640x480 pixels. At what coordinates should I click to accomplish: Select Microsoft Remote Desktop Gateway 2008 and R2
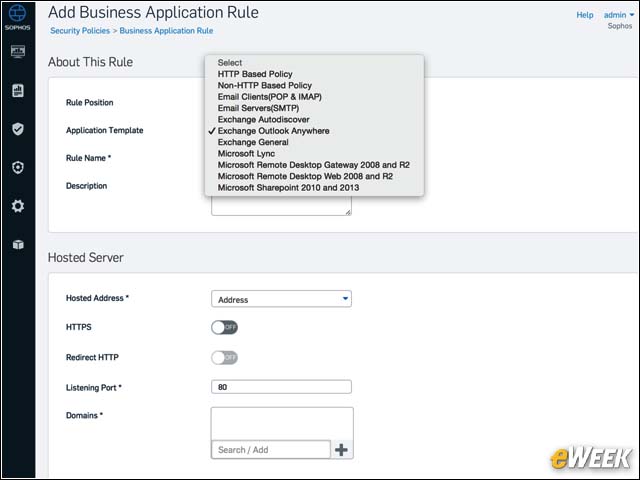[x=314, y=165]
